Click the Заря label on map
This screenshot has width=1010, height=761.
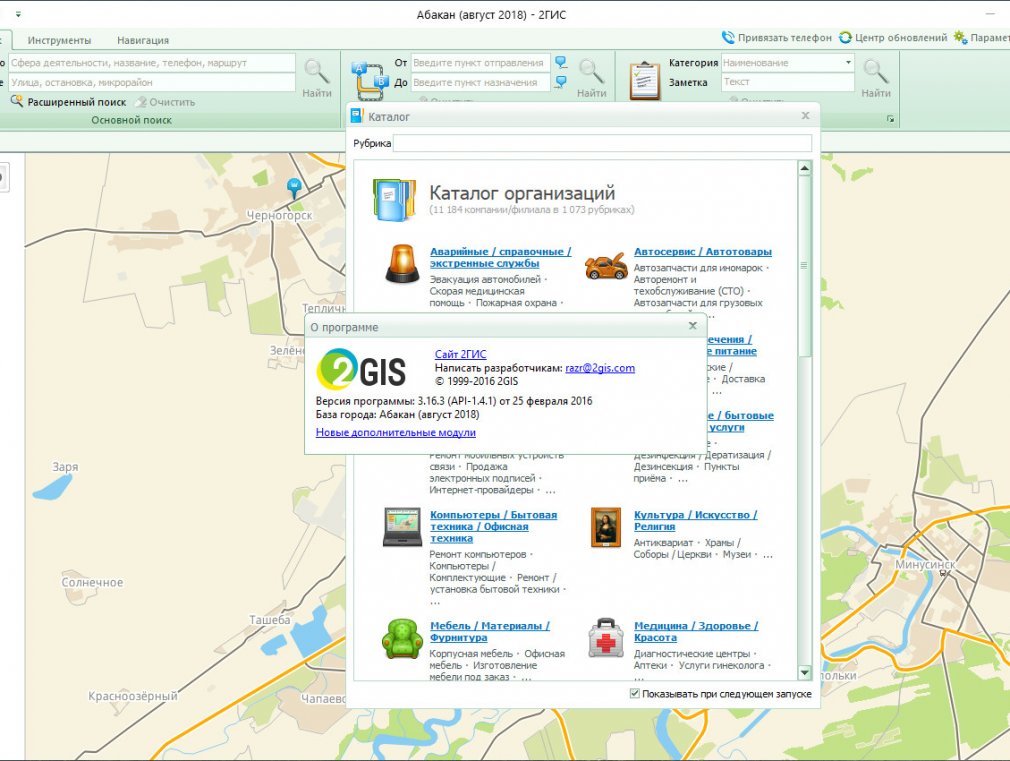65,467
